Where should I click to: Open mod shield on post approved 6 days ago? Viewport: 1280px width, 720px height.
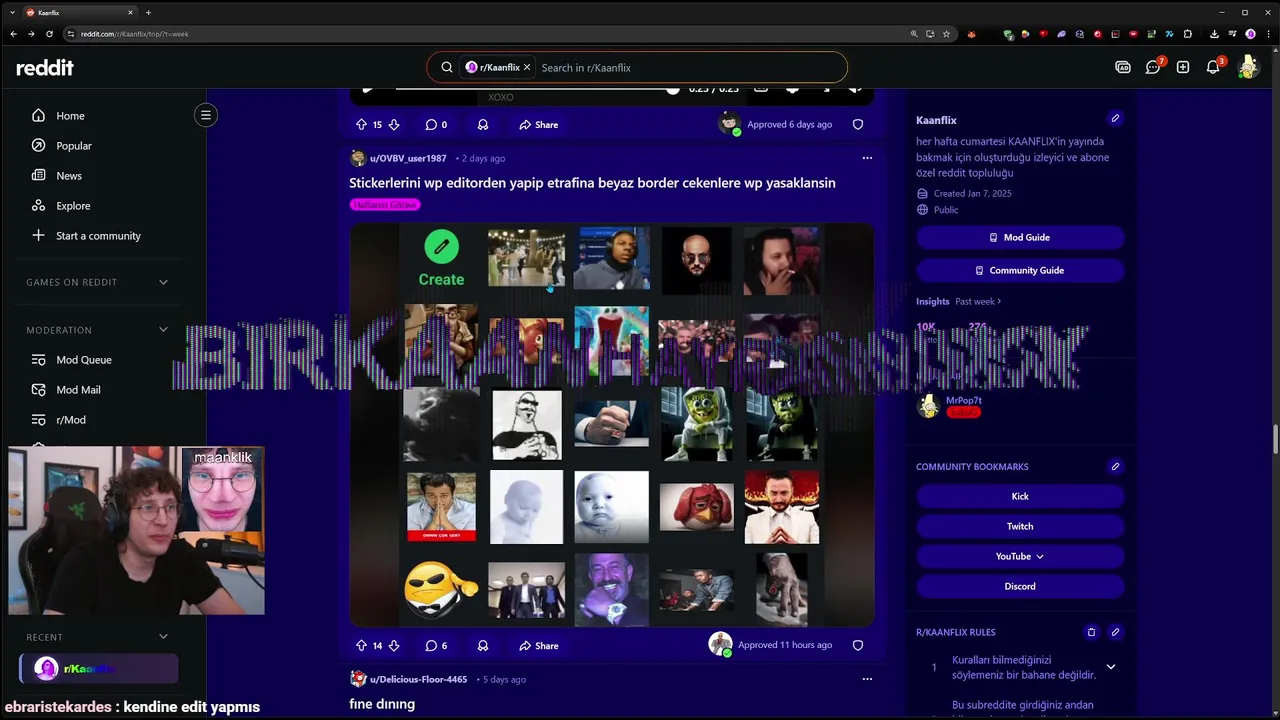click(857, 125)
